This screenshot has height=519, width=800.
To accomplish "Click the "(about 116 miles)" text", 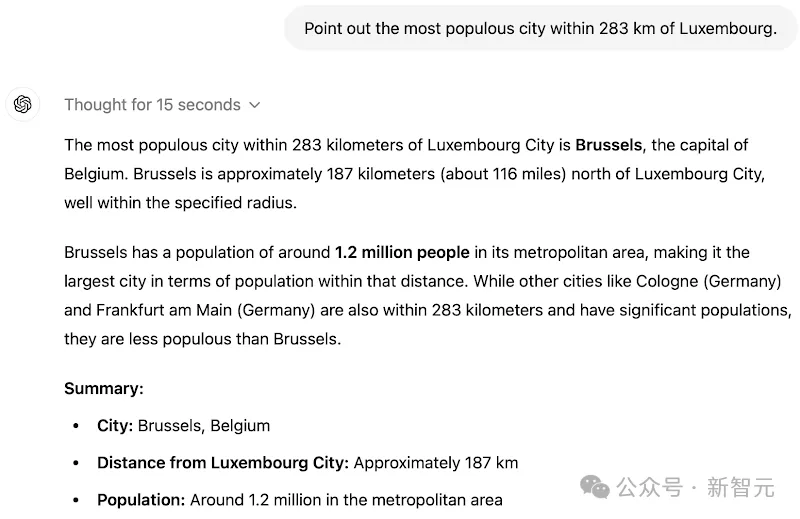I will pos(503,174).
